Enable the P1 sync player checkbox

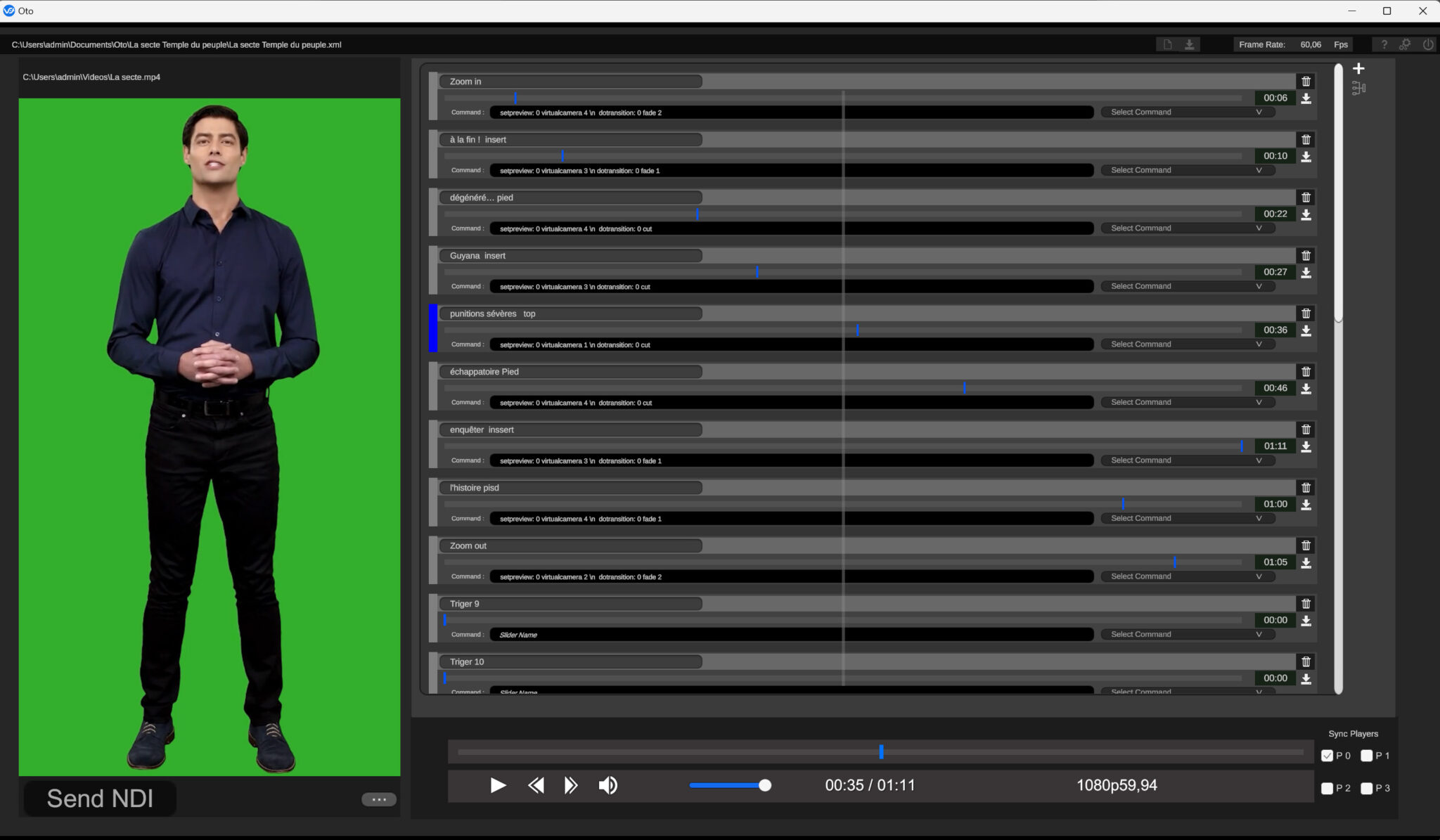click(1368, 756)
